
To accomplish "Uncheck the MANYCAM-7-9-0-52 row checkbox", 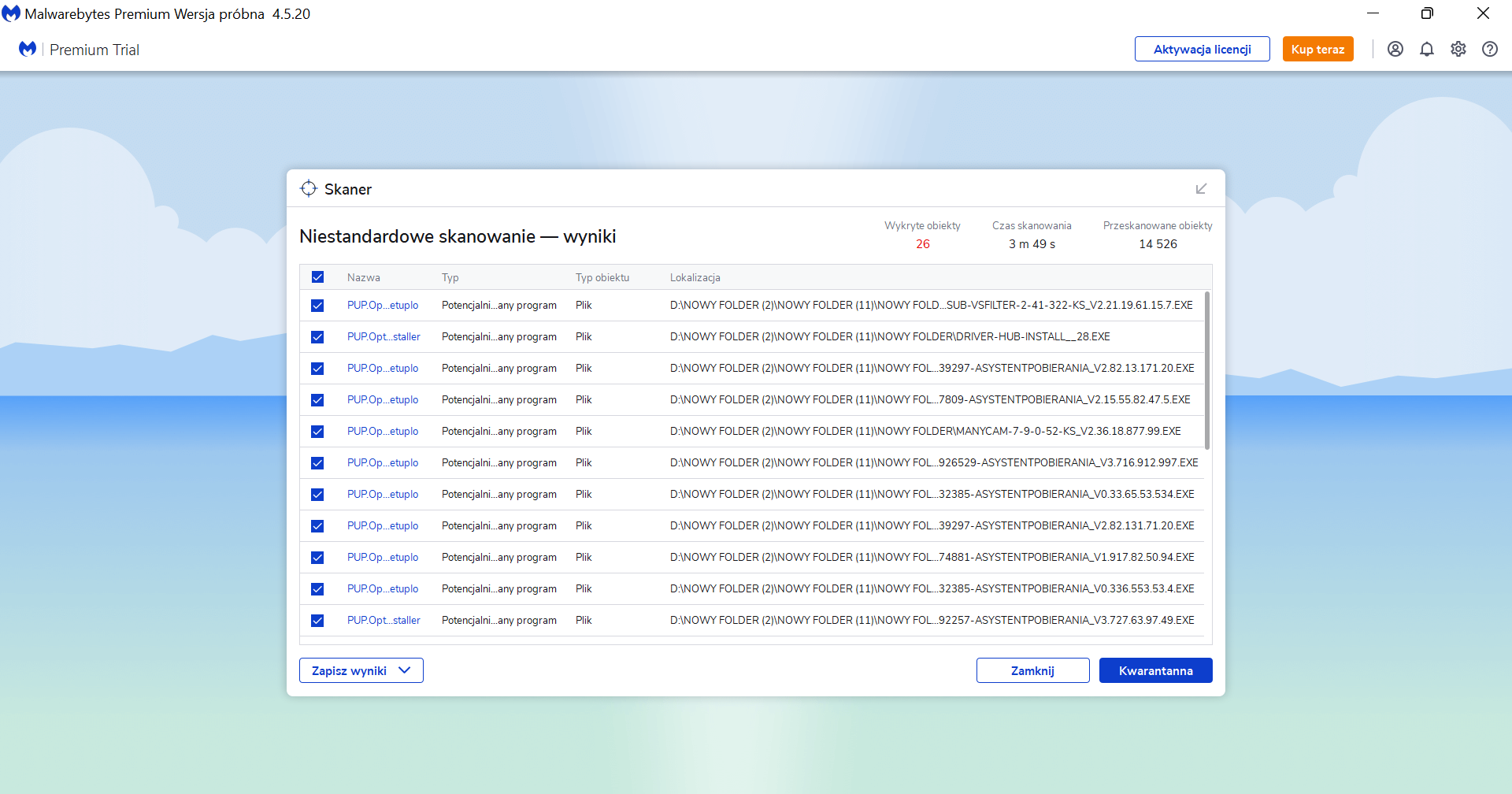I will click(x=317, y=432).
